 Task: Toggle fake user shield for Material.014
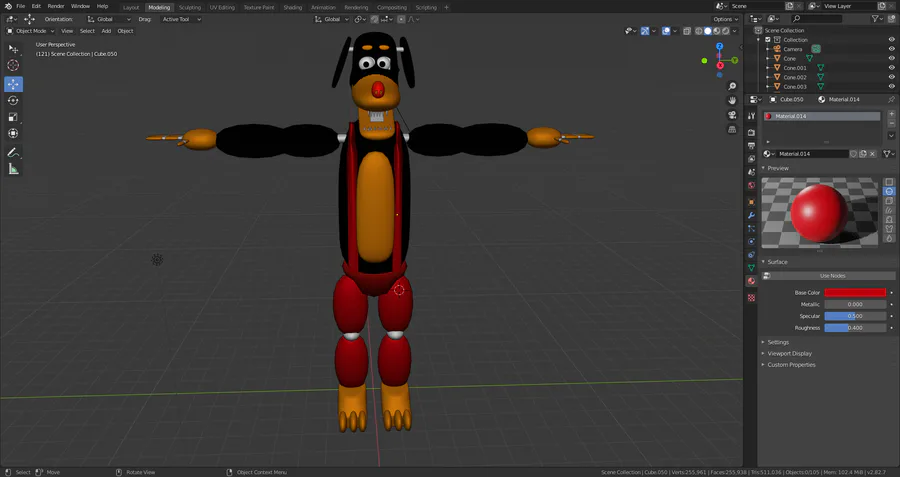click(x=854, y=154)
